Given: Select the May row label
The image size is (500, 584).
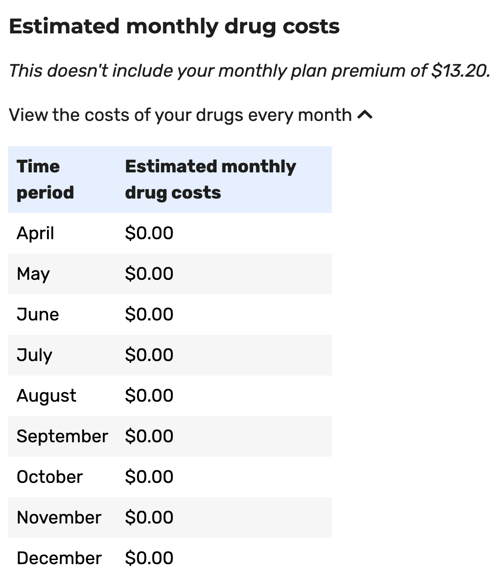Looking at the screenshot, I should 33,274.
